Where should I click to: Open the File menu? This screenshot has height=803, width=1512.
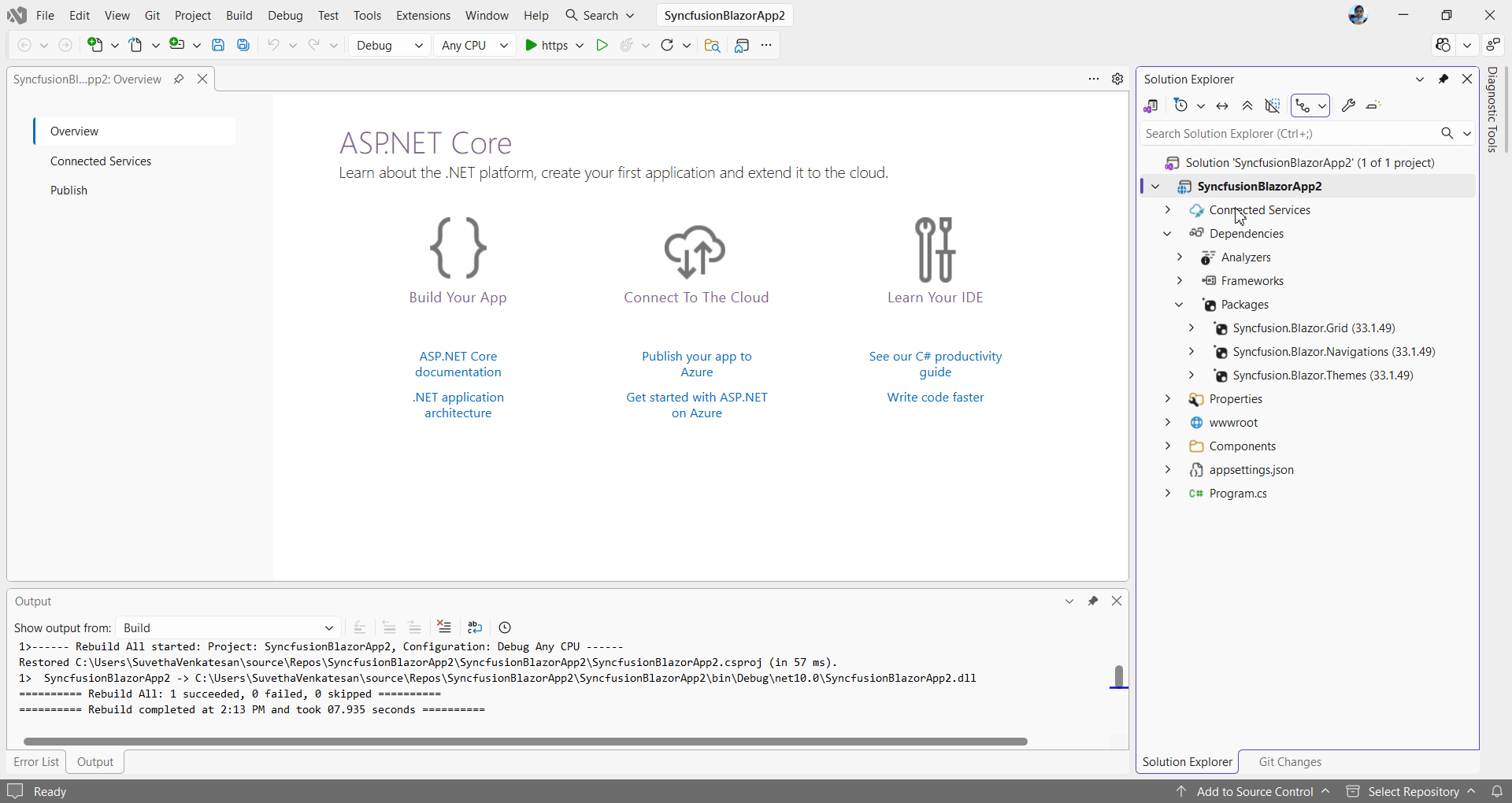point(45,15)
